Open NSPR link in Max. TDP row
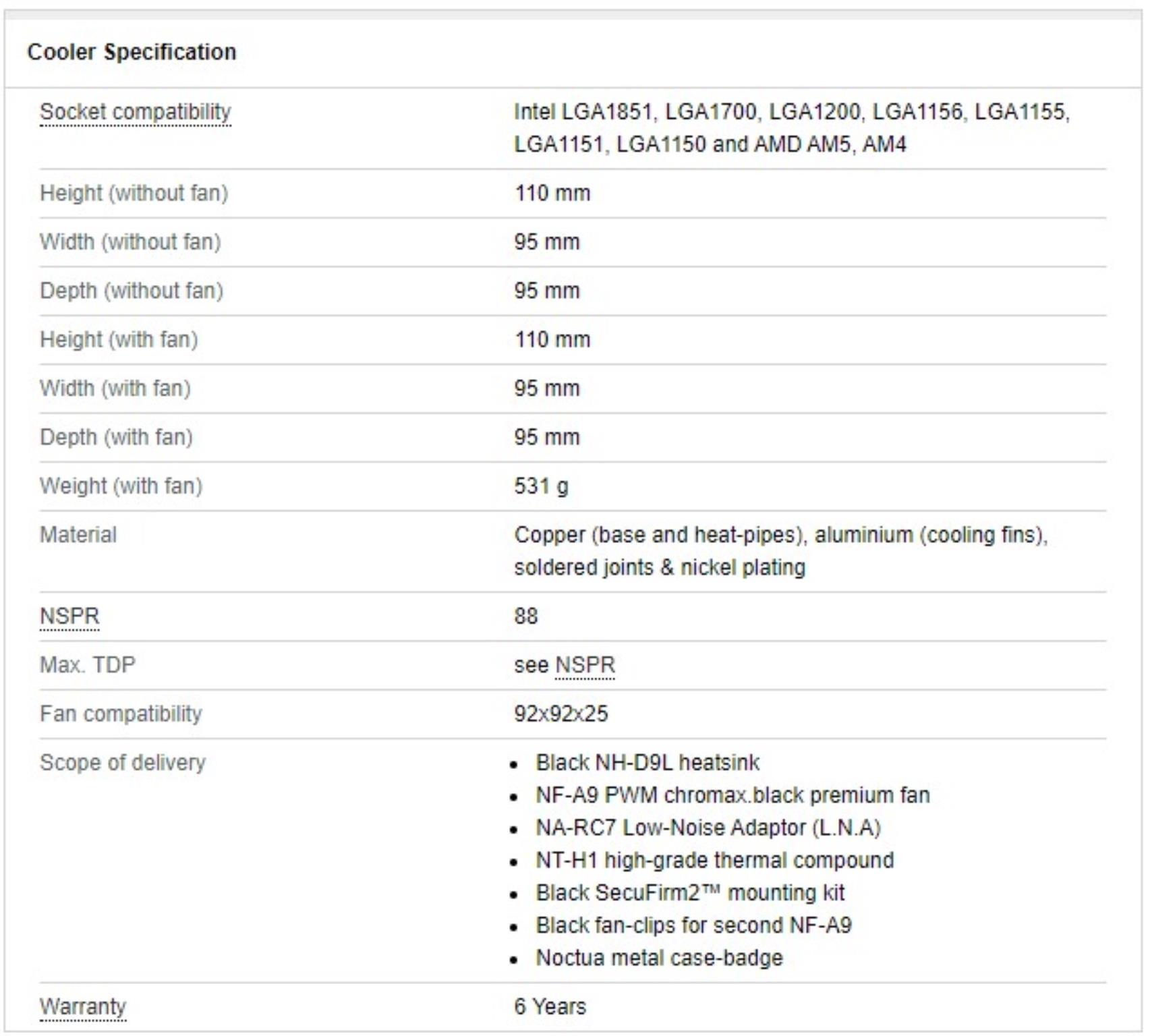This screenshot has height=1036, width=1150. pyautogui.click(x=585, y=665)
